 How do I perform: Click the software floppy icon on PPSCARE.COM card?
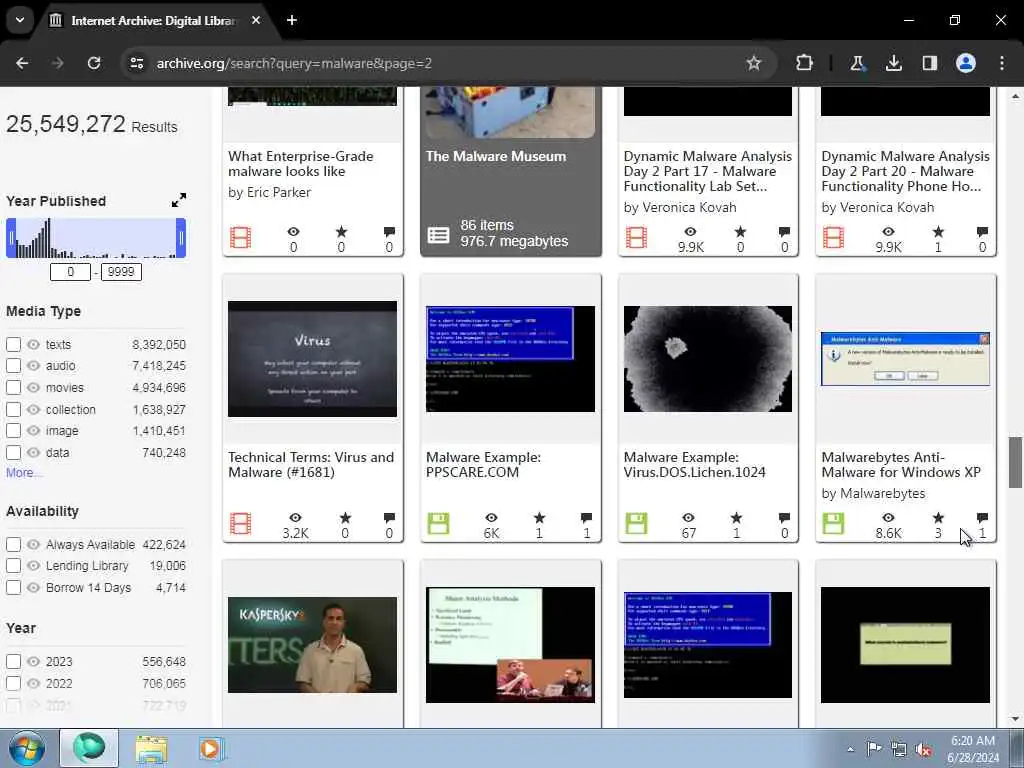click(x=438, y=524)
